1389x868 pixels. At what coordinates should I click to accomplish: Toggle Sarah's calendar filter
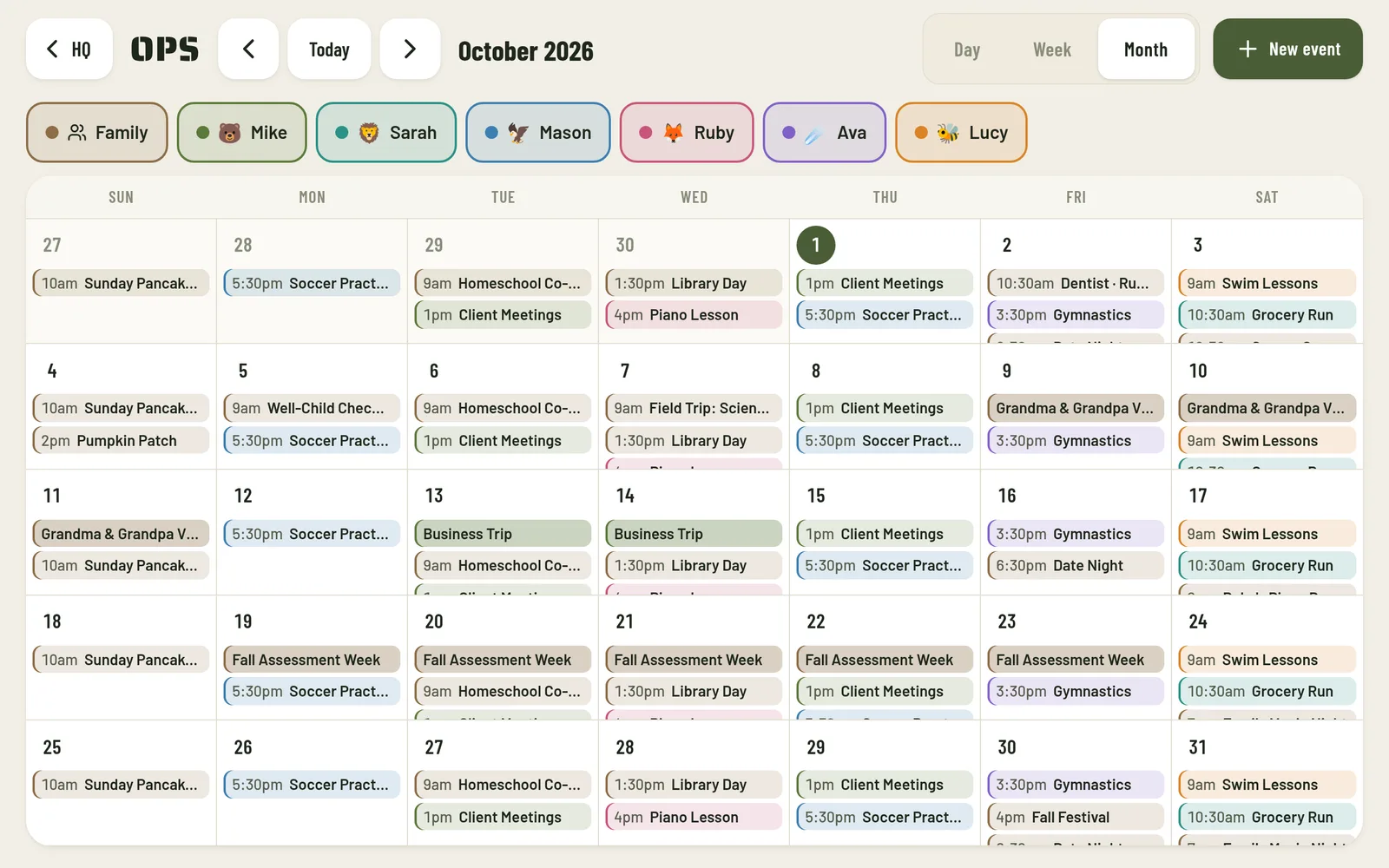386,133
